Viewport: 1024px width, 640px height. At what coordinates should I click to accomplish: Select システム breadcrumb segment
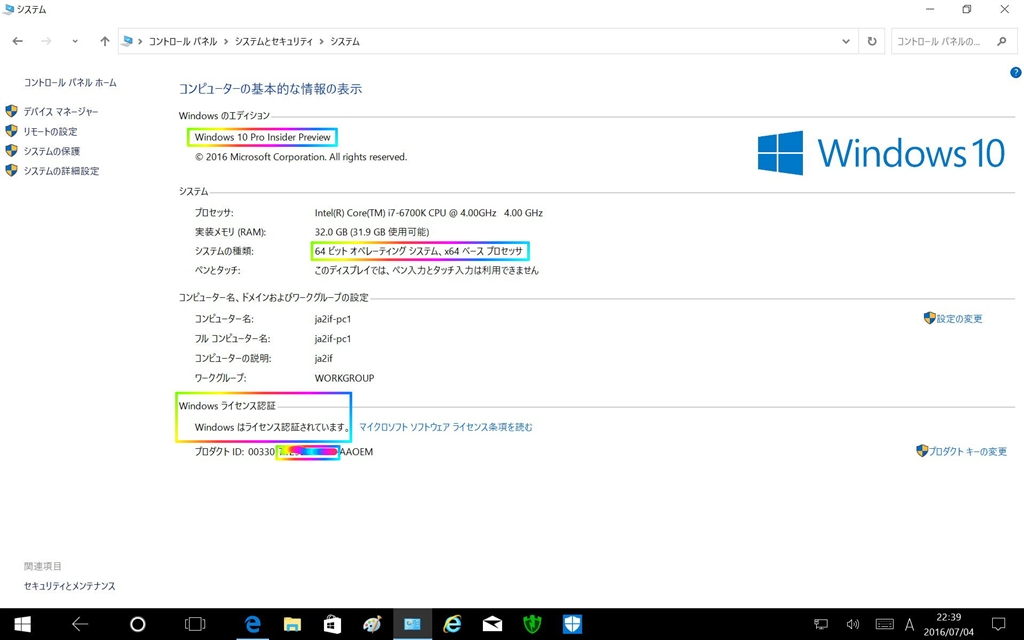[345, 41]
